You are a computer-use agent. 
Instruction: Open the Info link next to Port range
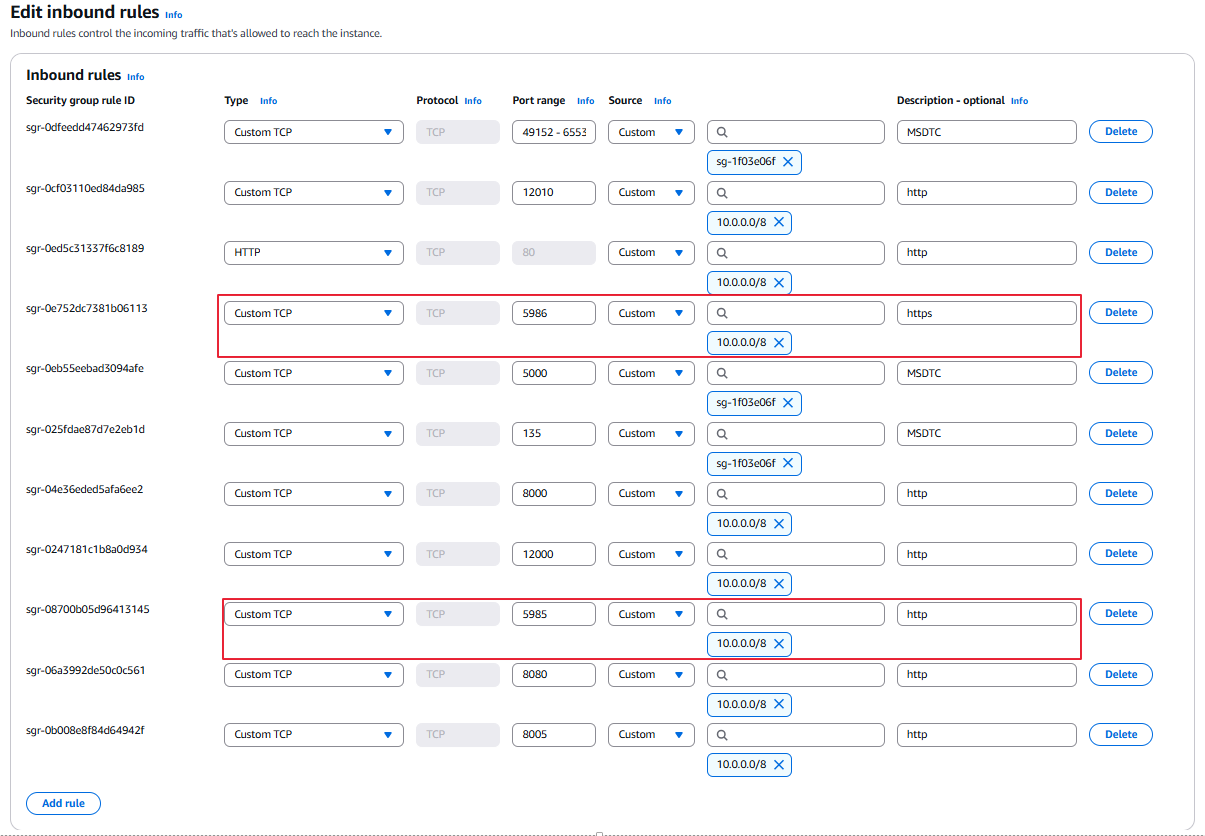(x=585, y=101)
